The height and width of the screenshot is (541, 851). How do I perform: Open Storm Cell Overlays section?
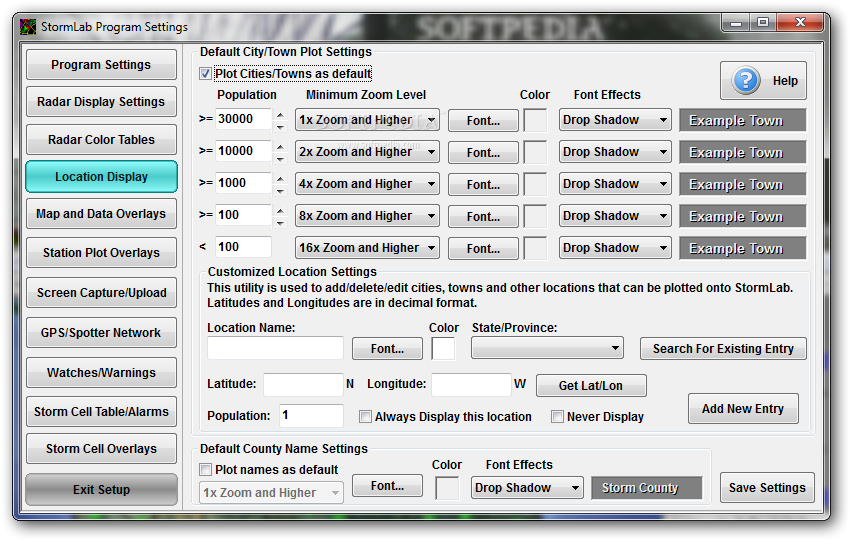[x=101, y=449]
